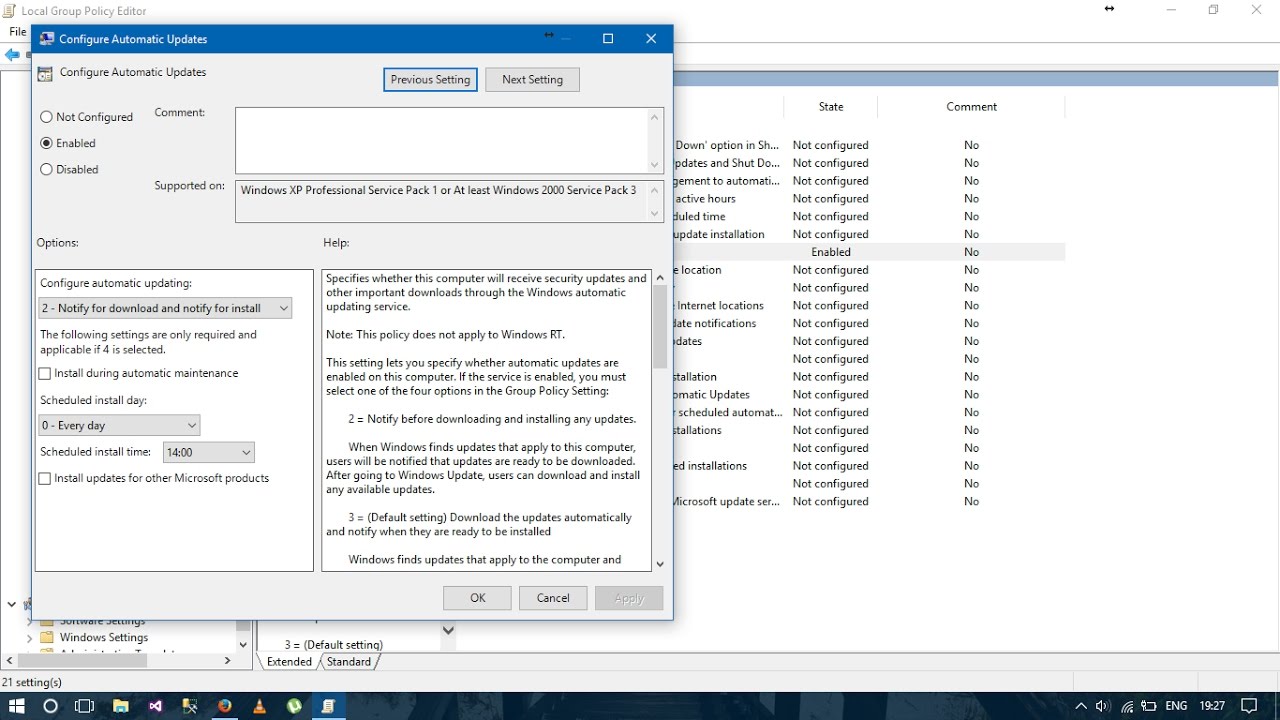1280x720 pixels.
Task: Click the Next Setting button
Action: click(x=532, y=80)
